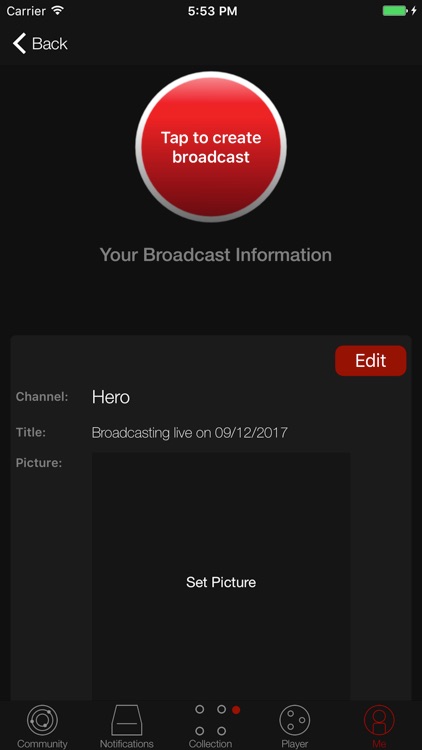Open the Notifications tab
This screenshot has width=422, height=750.
tap(126, 726)
